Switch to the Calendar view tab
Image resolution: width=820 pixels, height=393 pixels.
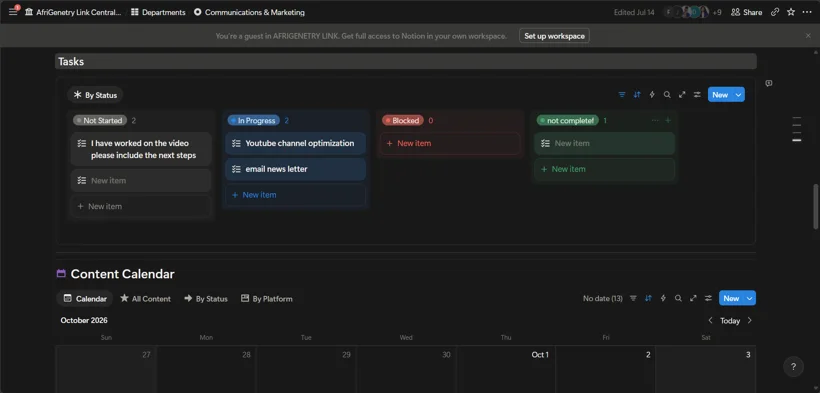pyautogui.click(x=85, y=299)
